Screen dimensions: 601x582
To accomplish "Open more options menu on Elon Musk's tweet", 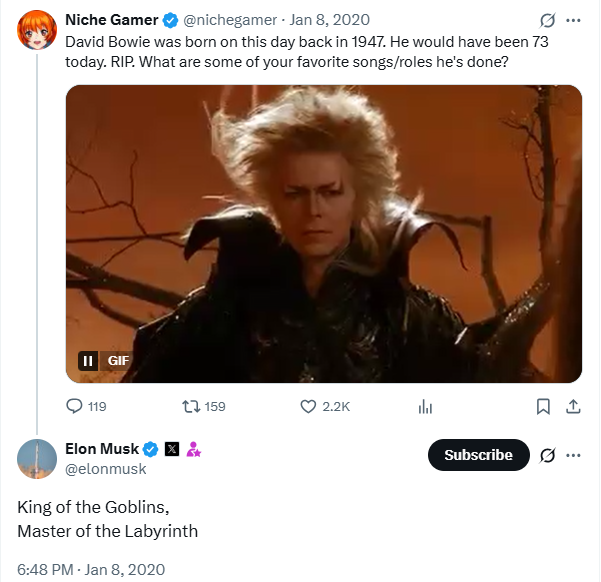I will [x=573, y=455].
